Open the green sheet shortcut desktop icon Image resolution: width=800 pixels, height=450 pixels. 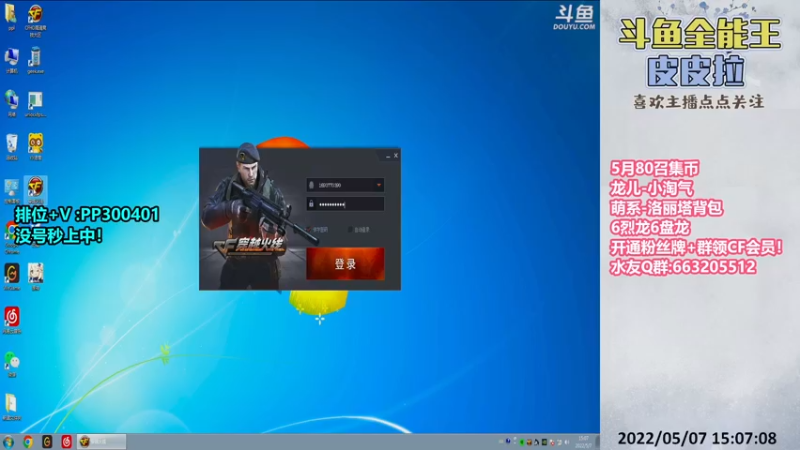pos(35,104)
